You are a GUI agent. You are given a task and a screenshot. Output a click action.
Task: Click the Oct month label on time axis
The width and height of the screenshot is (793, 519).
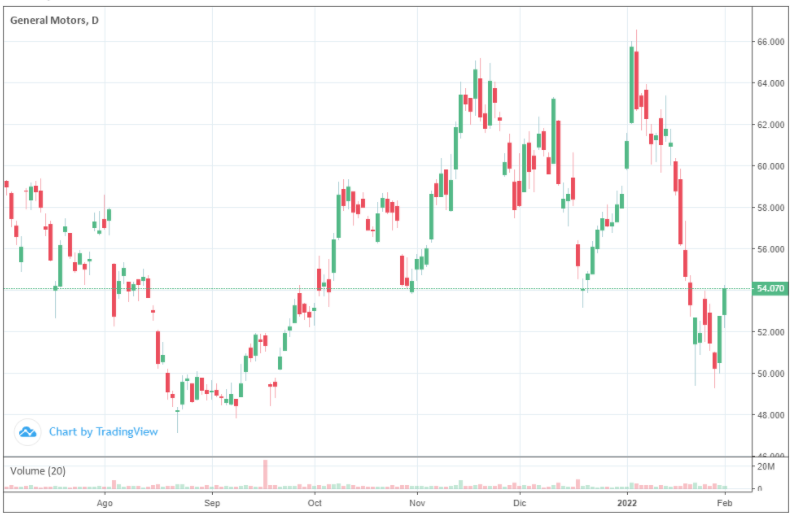315,503
